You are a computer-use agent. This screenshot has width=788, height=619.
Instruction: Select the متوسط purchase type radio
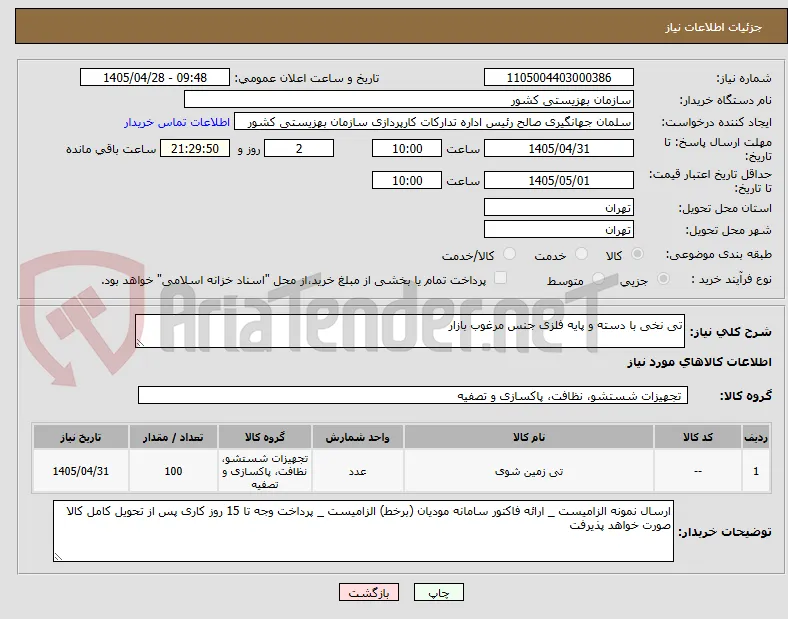[x=598, y=279]
